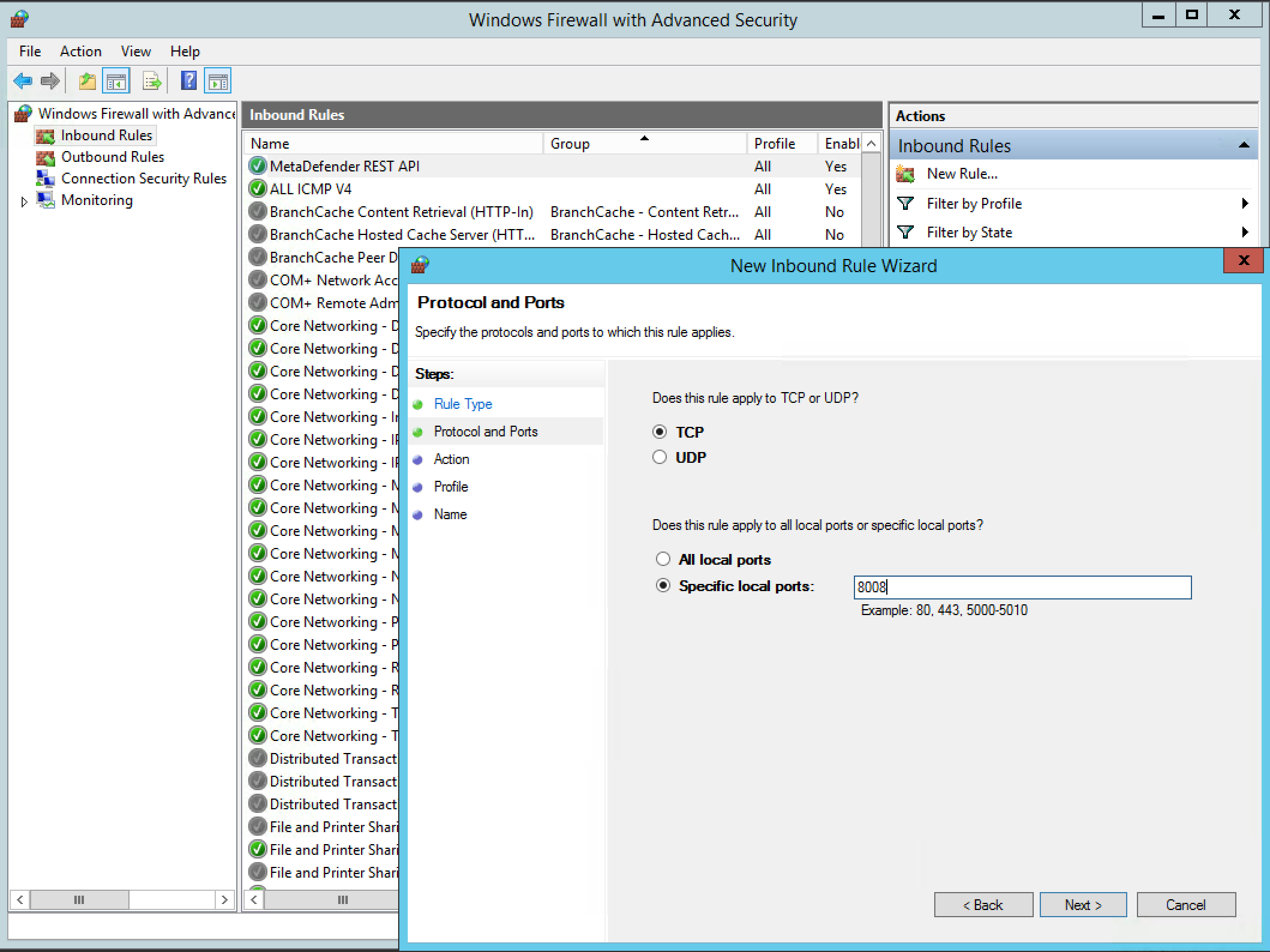Viewport: 1270px width, 952px height.
Task: Click the rules list scroll up arrow
Action: point(871,144)
